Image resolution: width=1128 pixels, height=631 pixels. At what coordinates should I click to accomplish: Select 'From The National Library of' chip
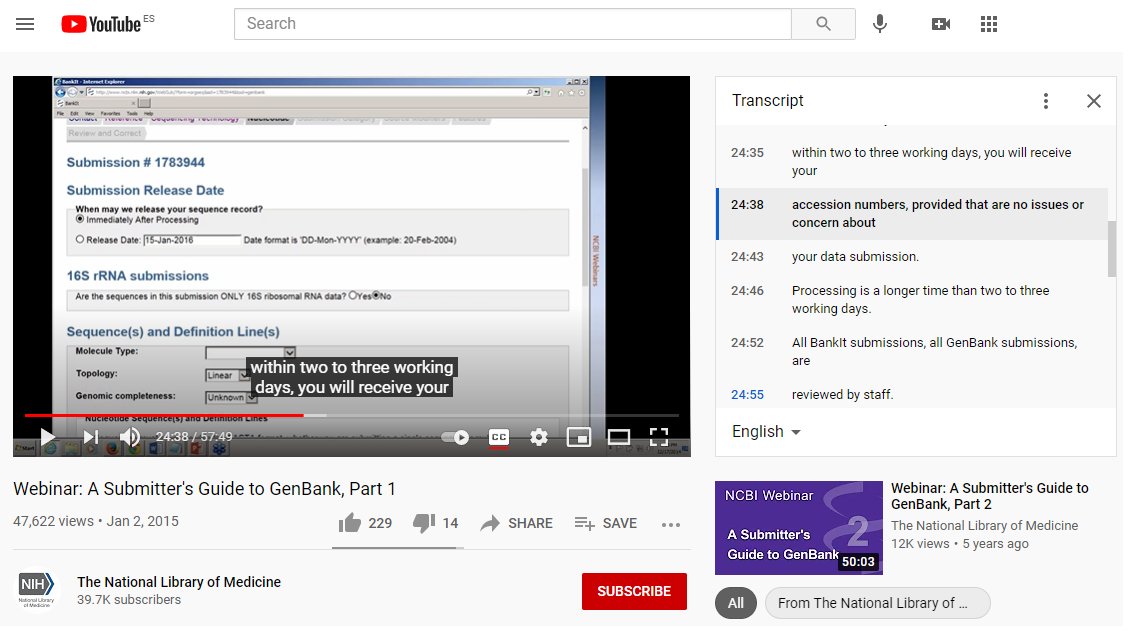tap(878, 603)
